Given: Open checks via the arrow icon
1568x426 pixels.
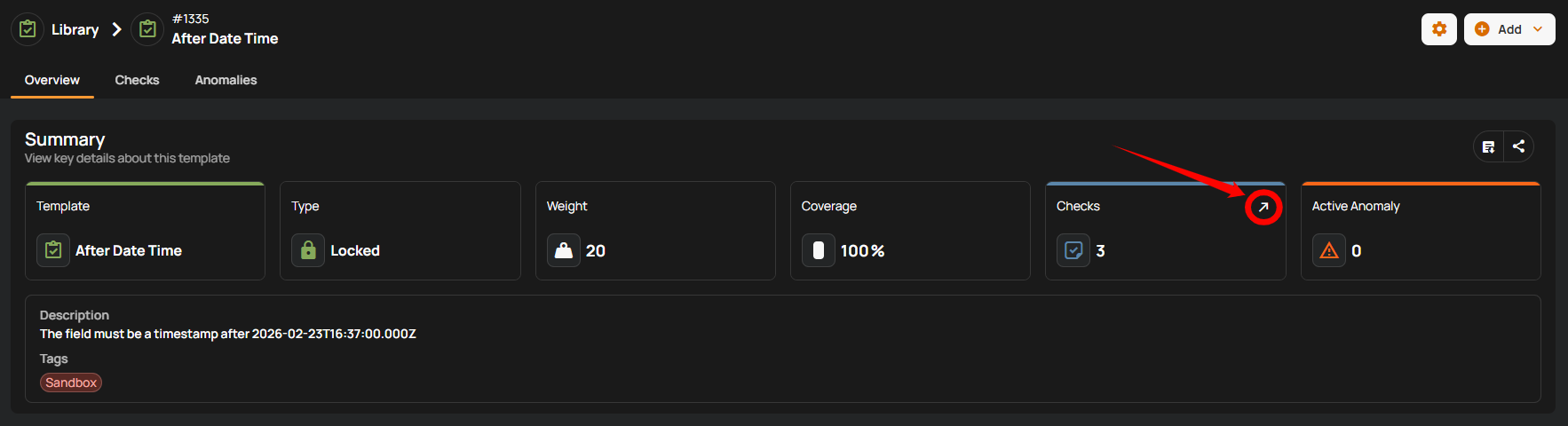Looking at the screenshot, I should point(1263,207).
